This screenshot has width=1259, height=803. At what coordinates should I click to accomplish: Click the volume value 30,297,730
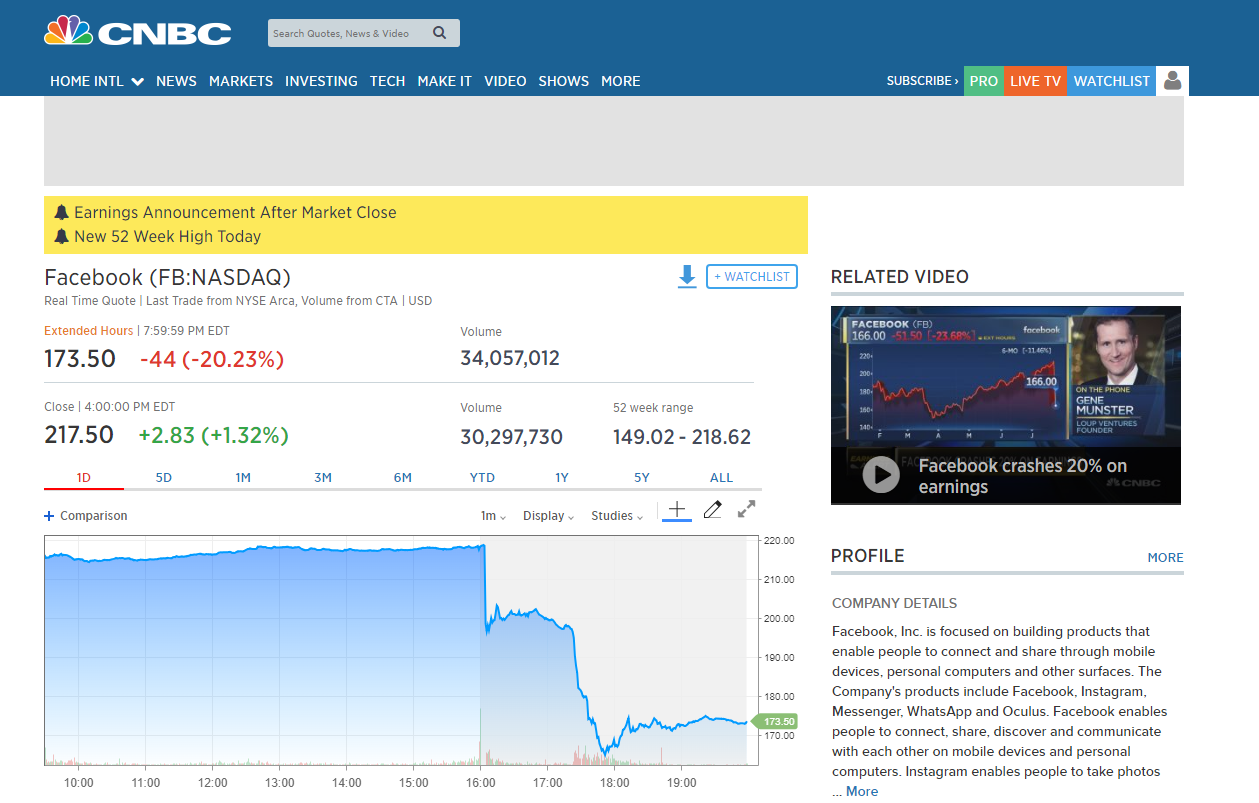[511, 437]
